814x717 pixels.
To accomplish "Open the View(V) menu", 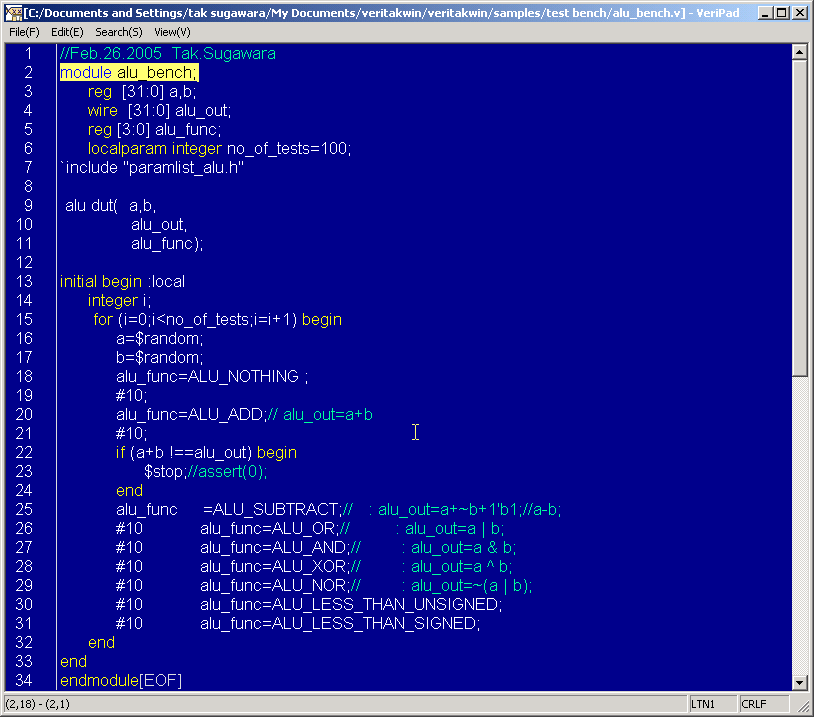I will pos(172,32).
